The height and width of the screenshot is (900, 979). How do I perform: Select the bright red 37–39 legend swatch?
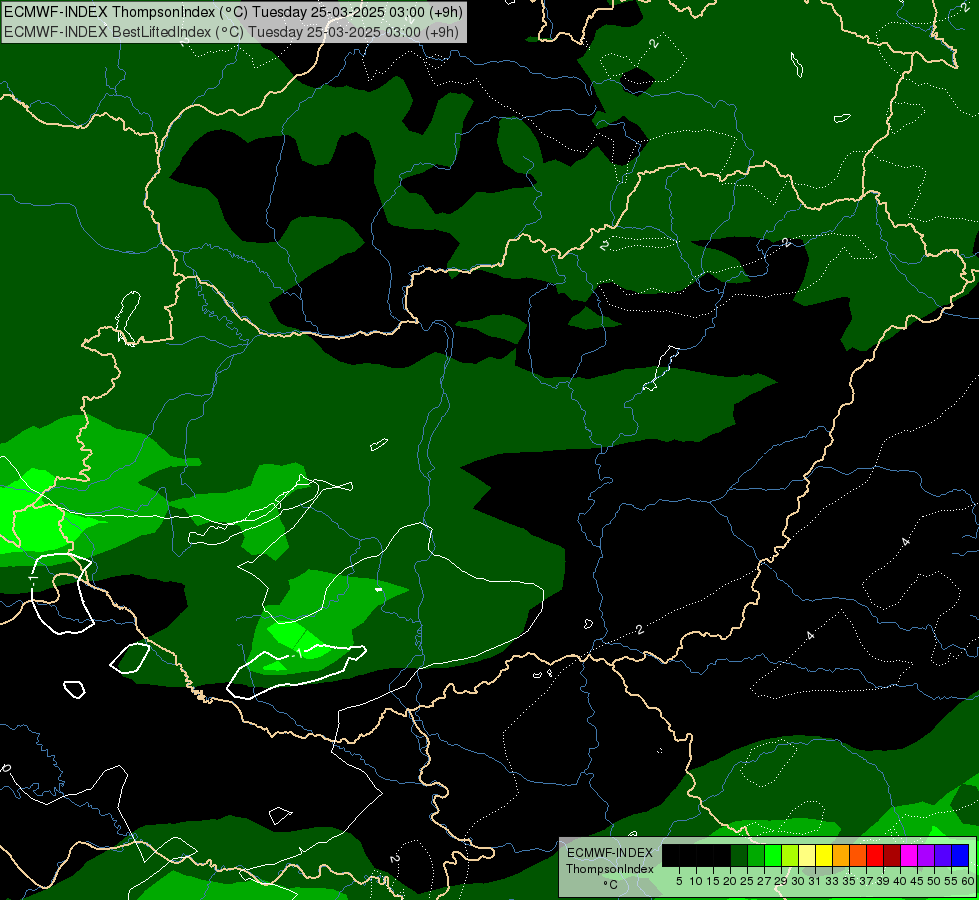click(x=875, y=855)
